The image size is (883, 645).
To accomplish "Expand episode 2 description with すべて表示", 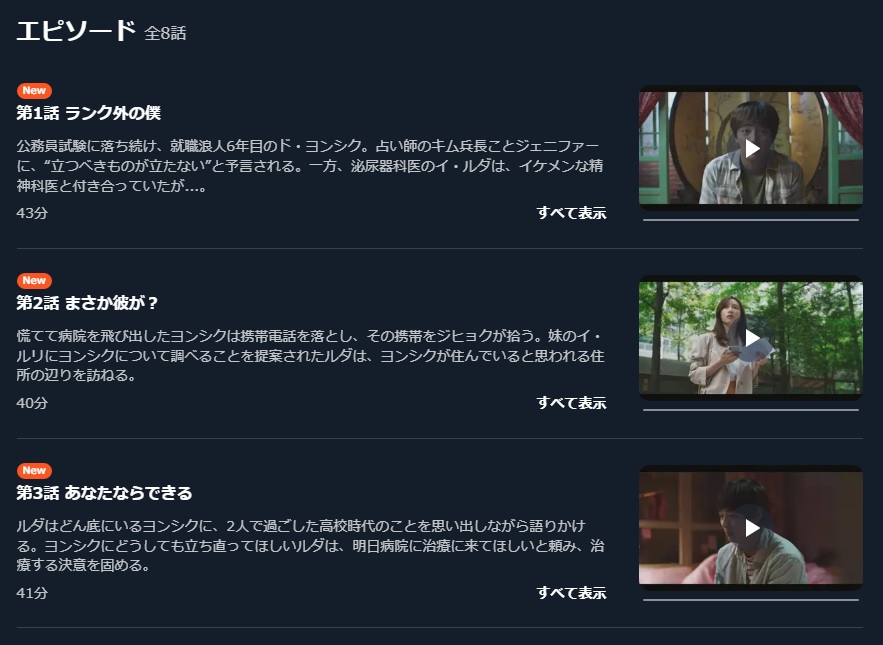I will point(571,403).
